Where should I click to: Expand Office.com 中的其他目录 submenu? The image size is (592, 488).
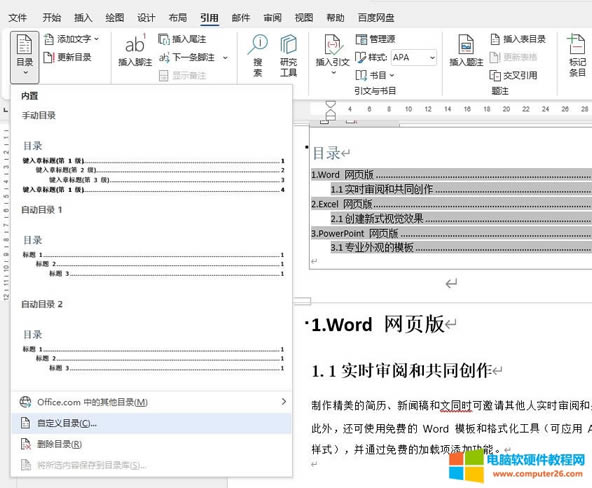coord(151,402)
